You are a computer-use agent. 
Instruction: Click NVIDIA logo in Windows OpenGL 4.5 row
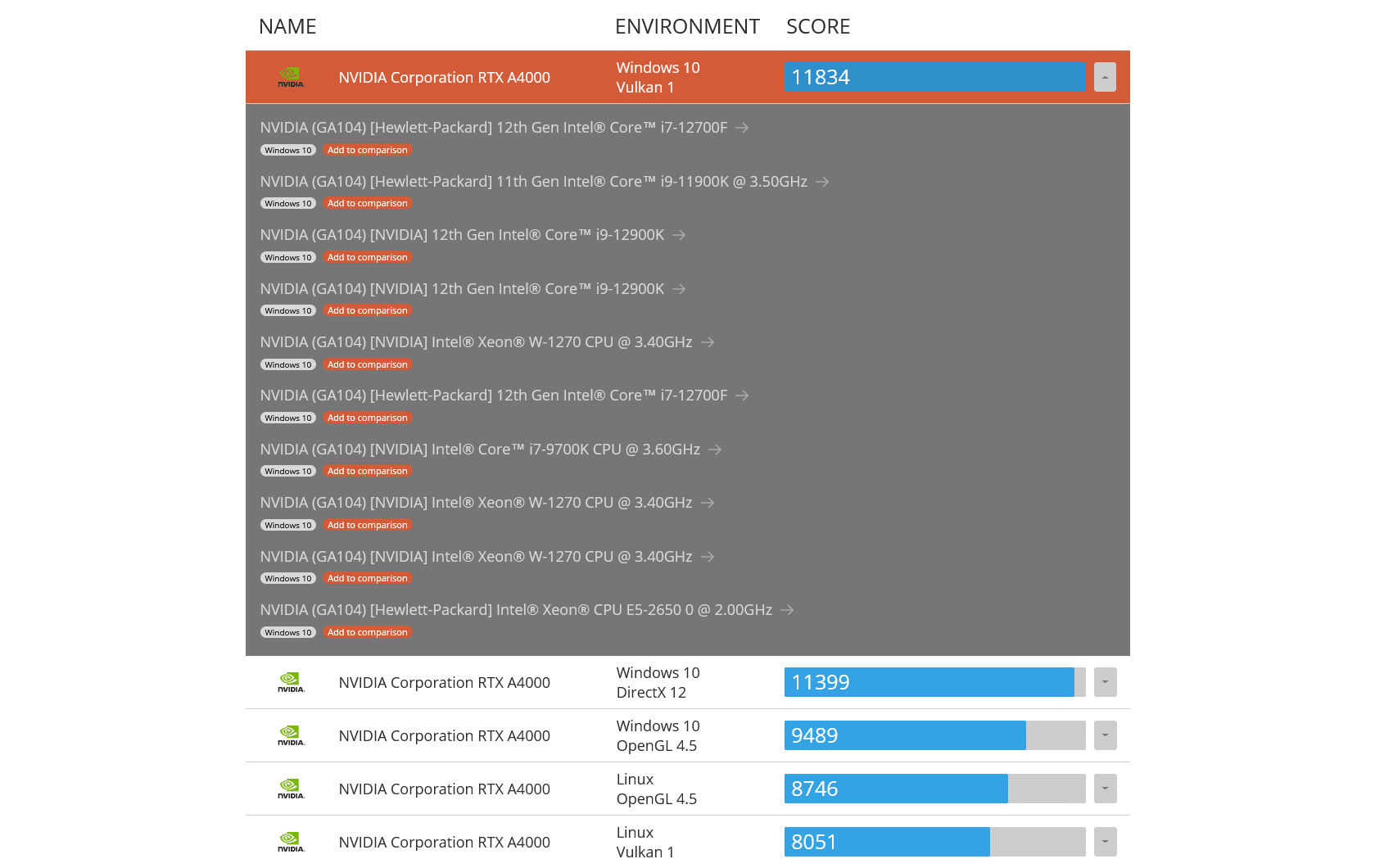[291, 735]
